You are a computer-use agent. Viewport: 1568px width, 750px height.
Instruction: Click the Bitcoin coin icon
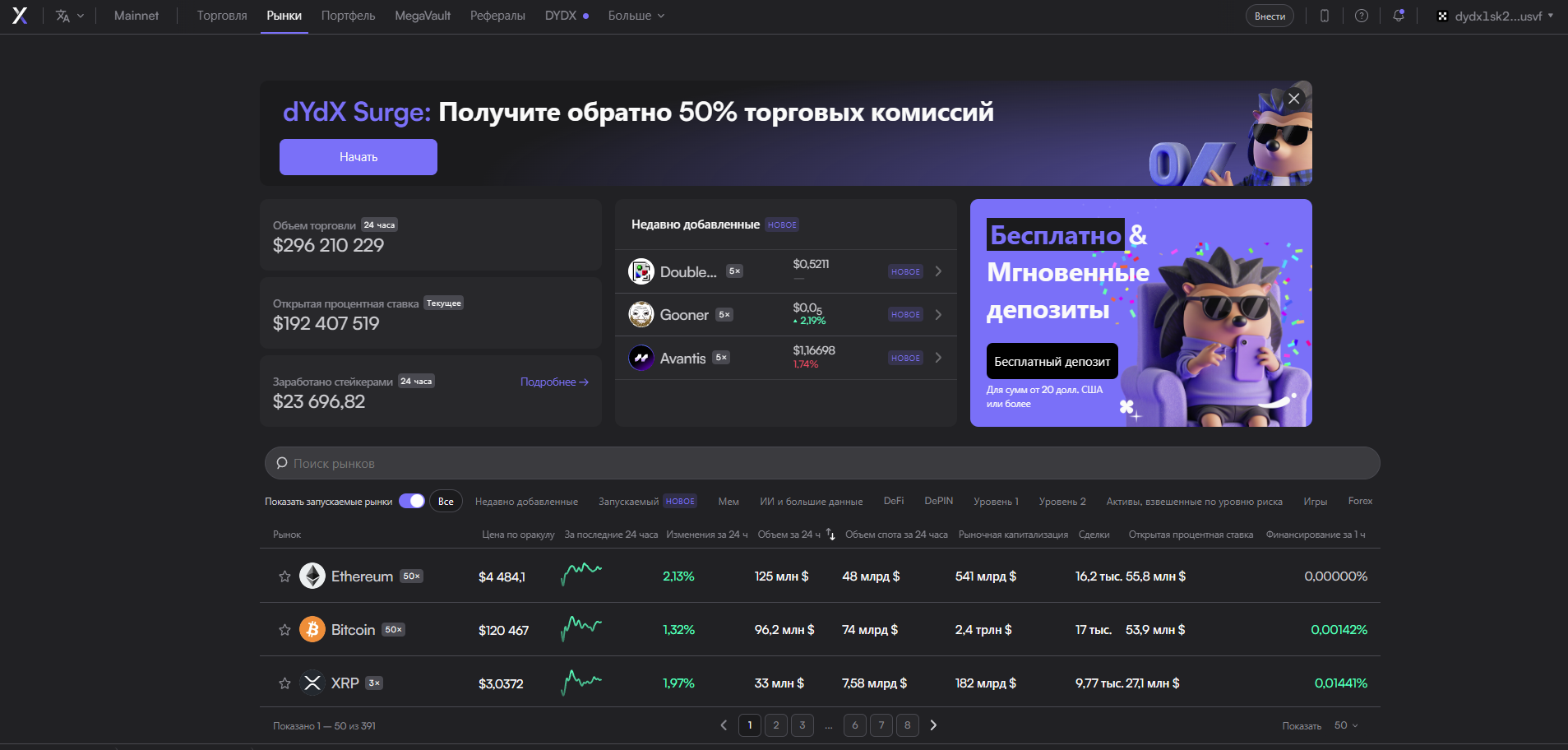312,630
